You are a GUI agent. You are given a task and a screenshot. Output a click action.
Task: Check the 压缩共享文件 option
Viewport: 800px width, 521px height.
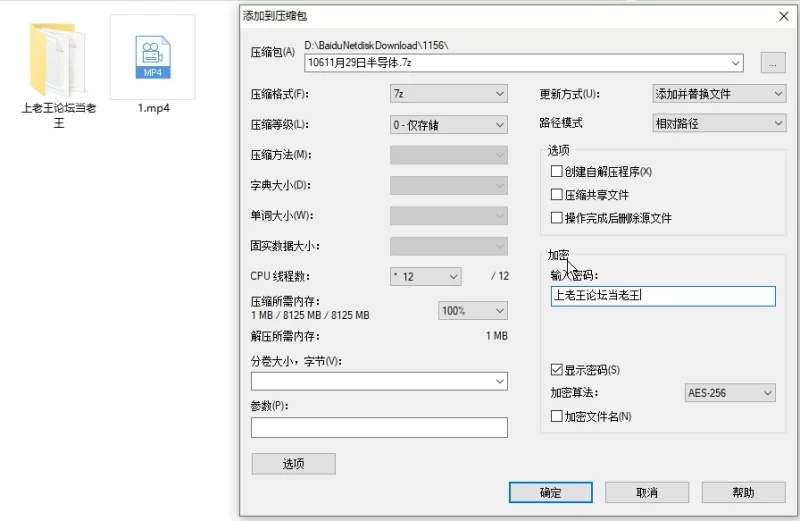556,194
